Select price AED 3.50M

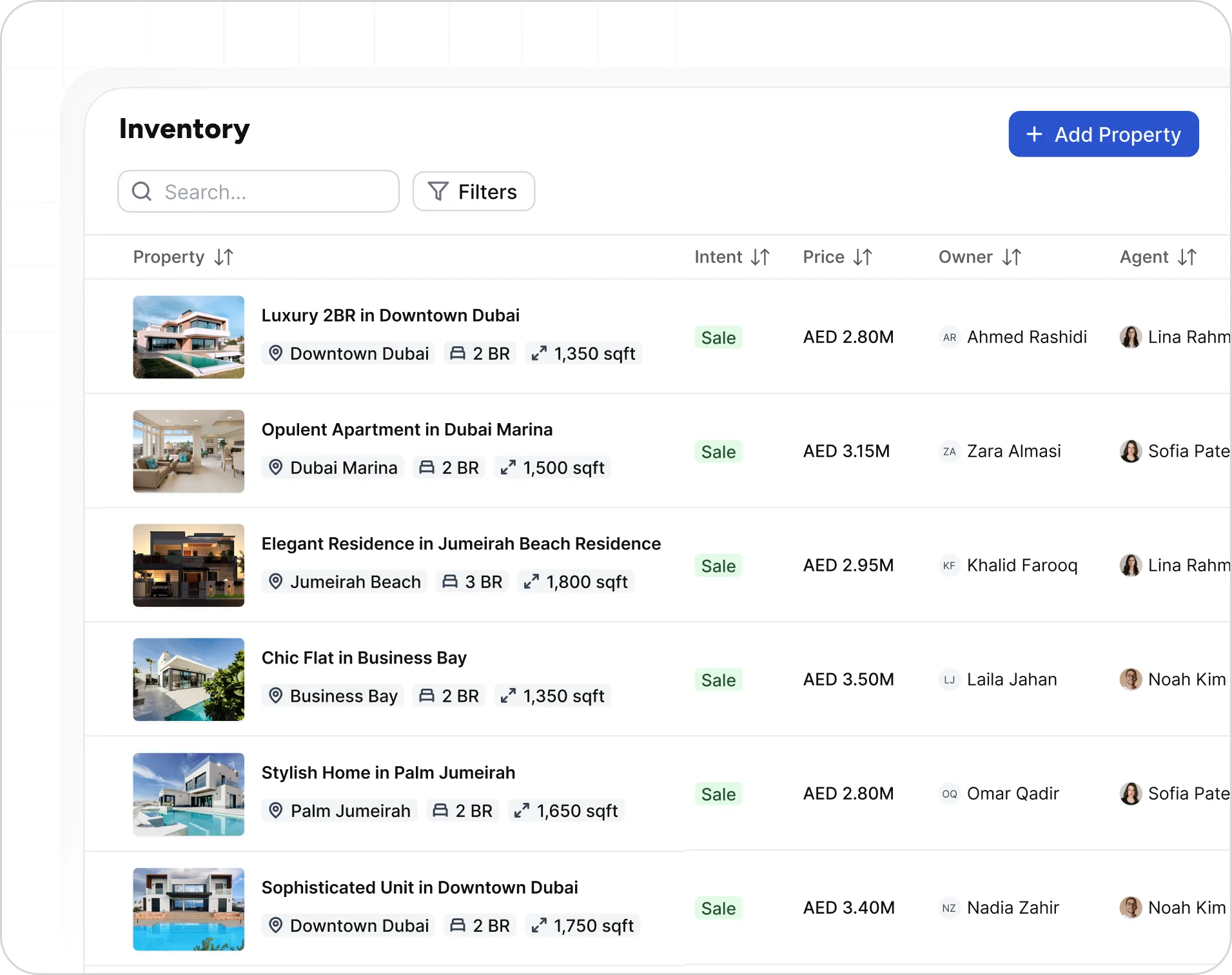(x=848, y=680)
